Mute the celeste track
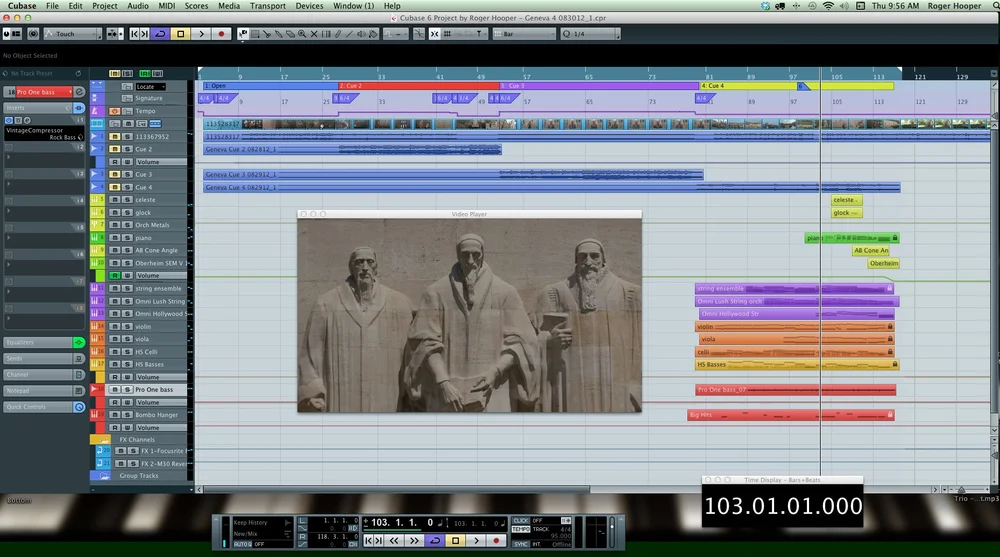 [x=115, y=200]
